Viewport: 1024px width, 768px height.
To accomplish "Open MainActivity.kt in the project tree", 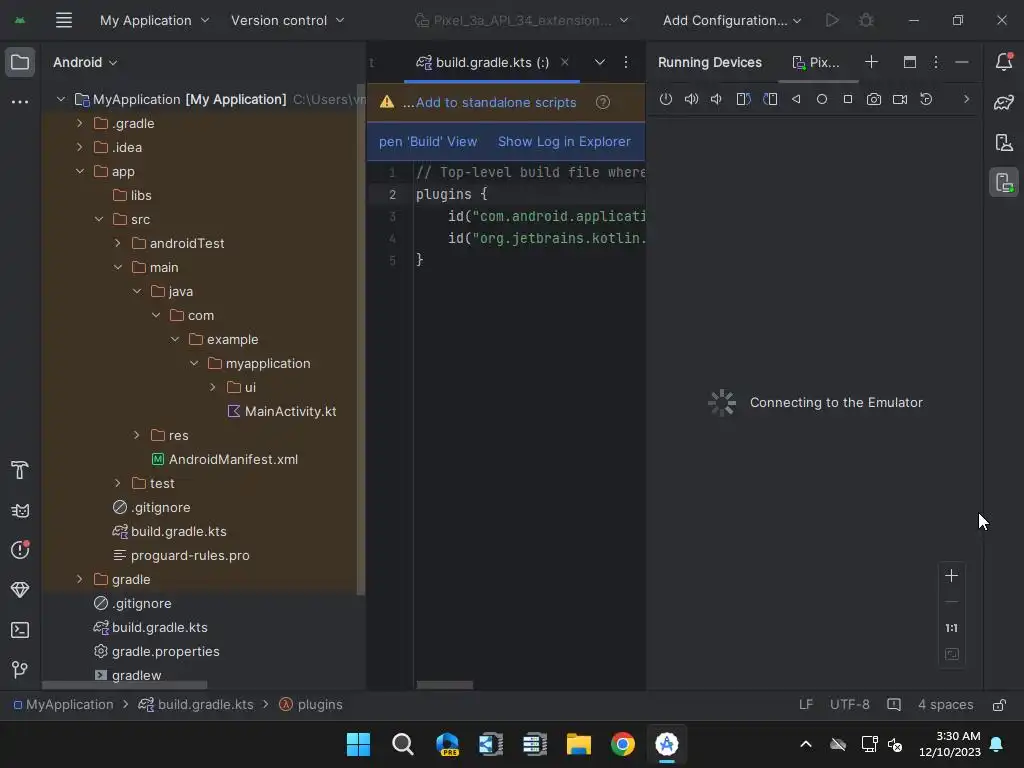I will (290, 411).
